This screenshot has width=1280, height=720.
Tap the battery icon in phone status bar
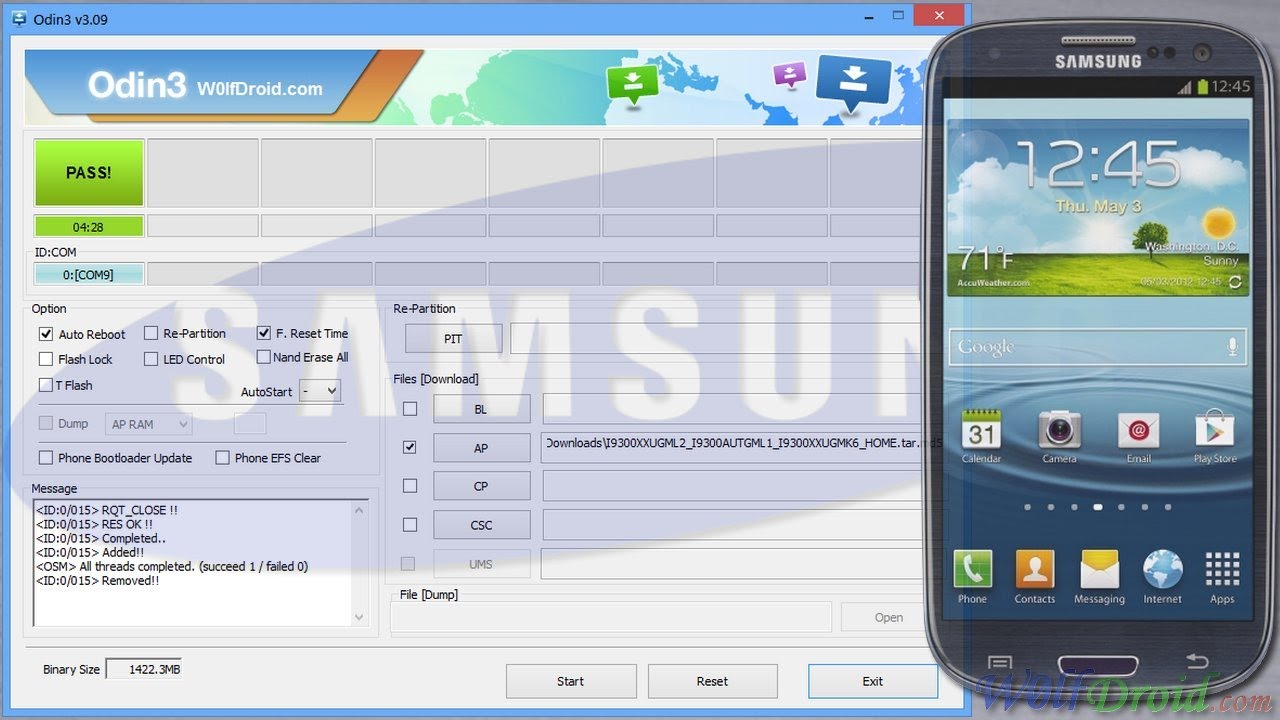click(1203, 87)
